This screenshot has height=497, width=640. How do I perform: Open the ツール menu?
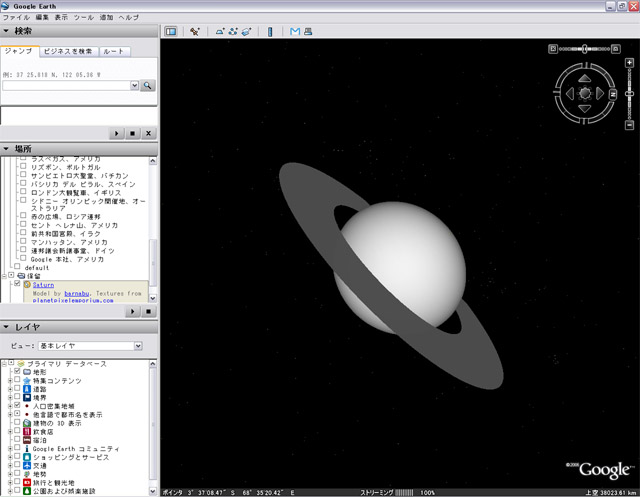(84, 18)
